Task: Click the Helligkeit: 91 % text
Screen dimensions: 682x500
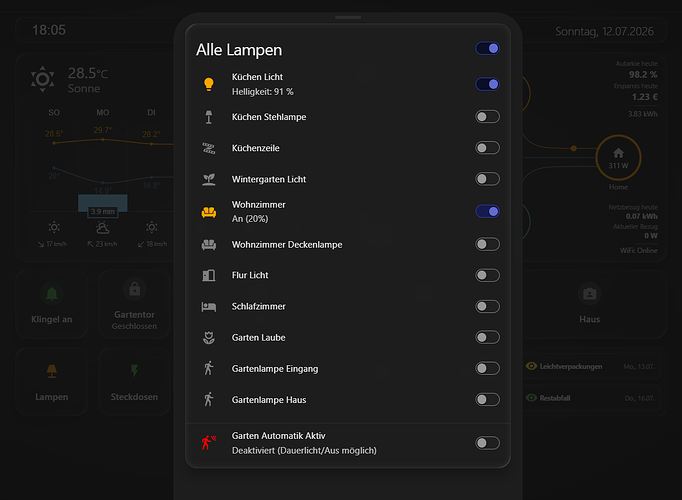Action: (x=262, y=92)
